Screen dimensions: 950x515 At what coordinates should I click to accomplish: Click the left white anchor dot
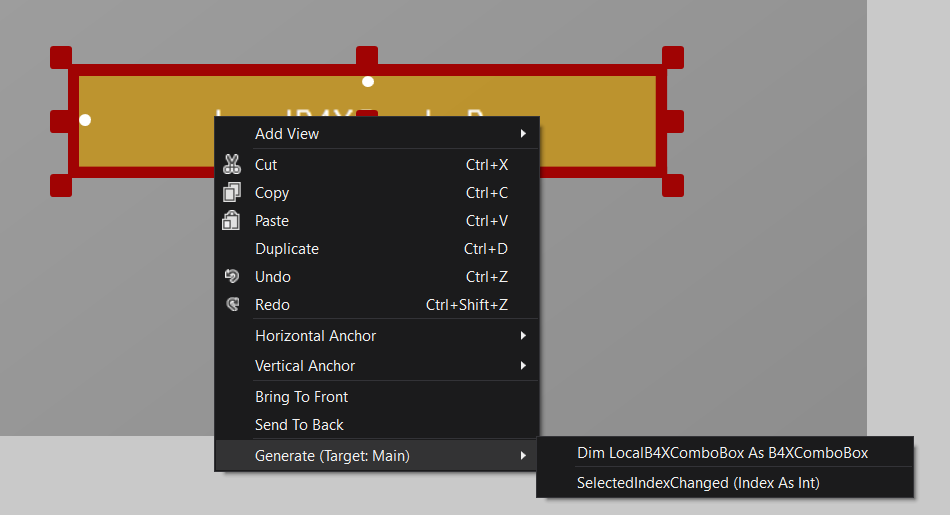click(x=85, y=120)
